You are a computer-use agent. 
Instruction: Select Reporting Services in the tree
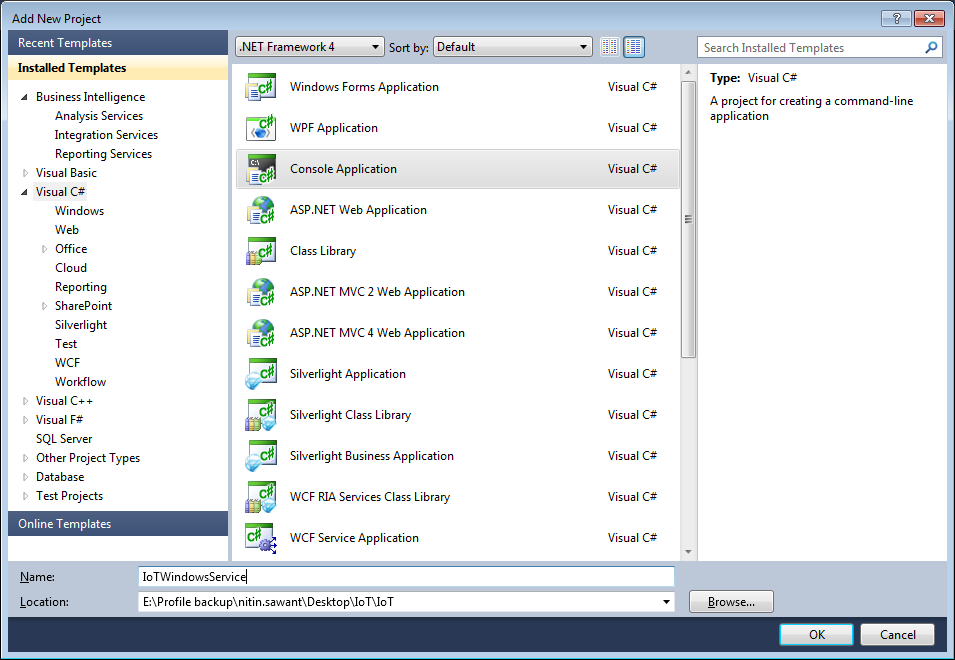pos(104,153)
